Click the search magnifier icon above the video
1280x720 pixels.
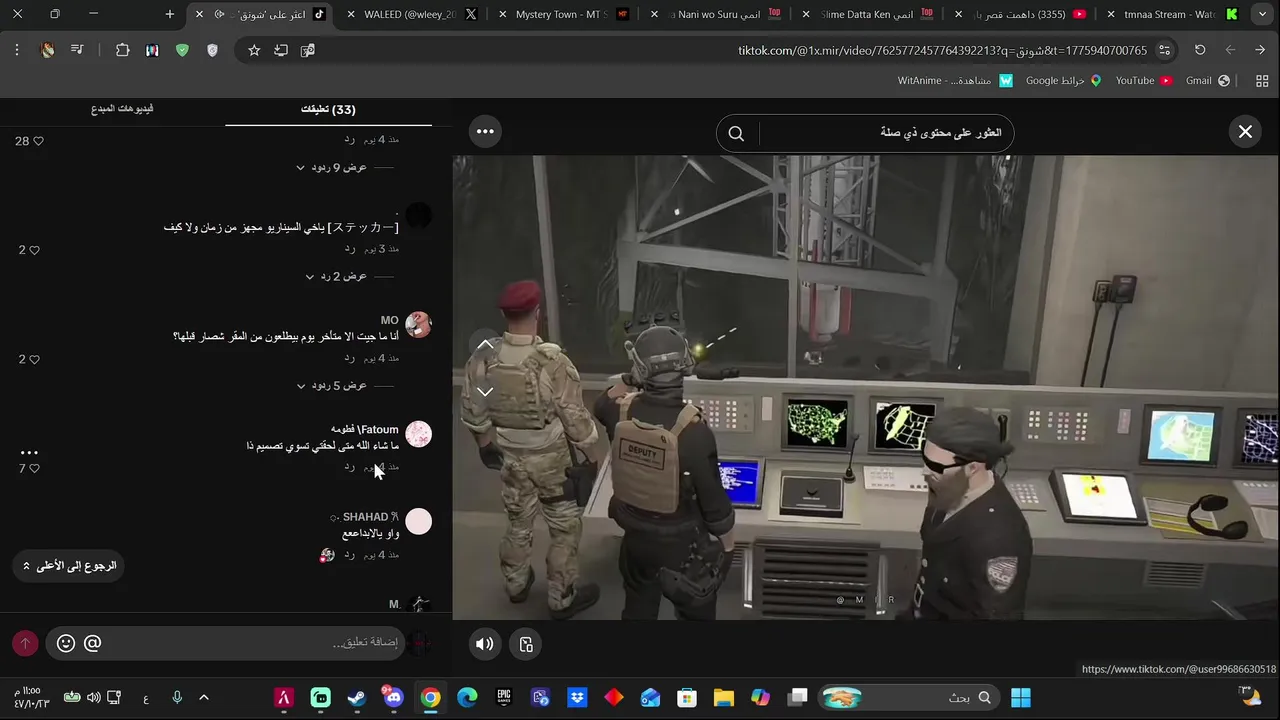point(736,133)
